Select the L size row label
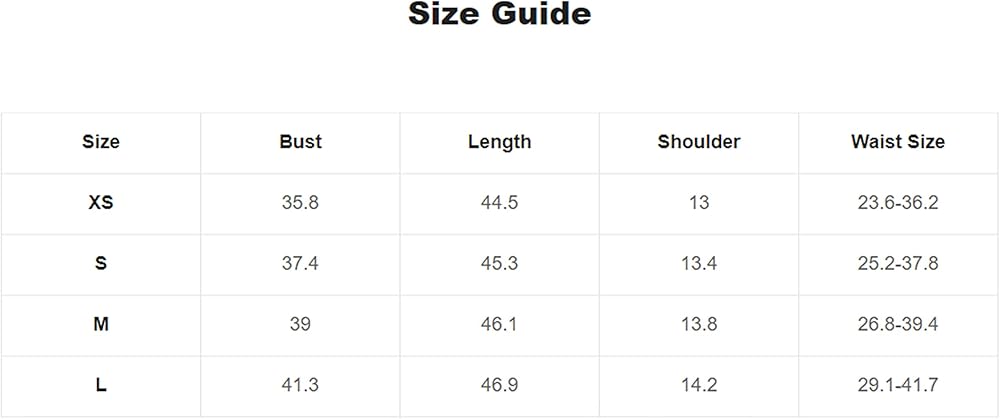The width and height of the screenshot is (1000, 419). (x=101, y=386)
